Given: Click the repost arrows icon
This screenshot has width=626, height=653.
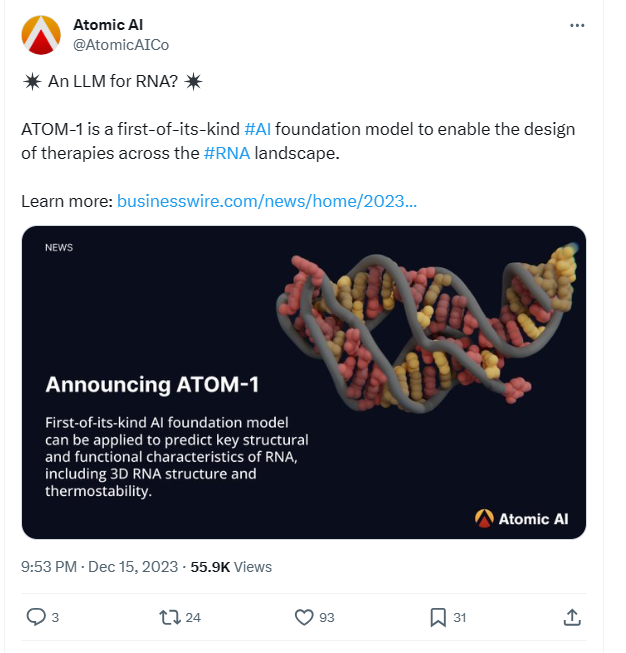Looking at the screenshot, I should click(170, 617).
